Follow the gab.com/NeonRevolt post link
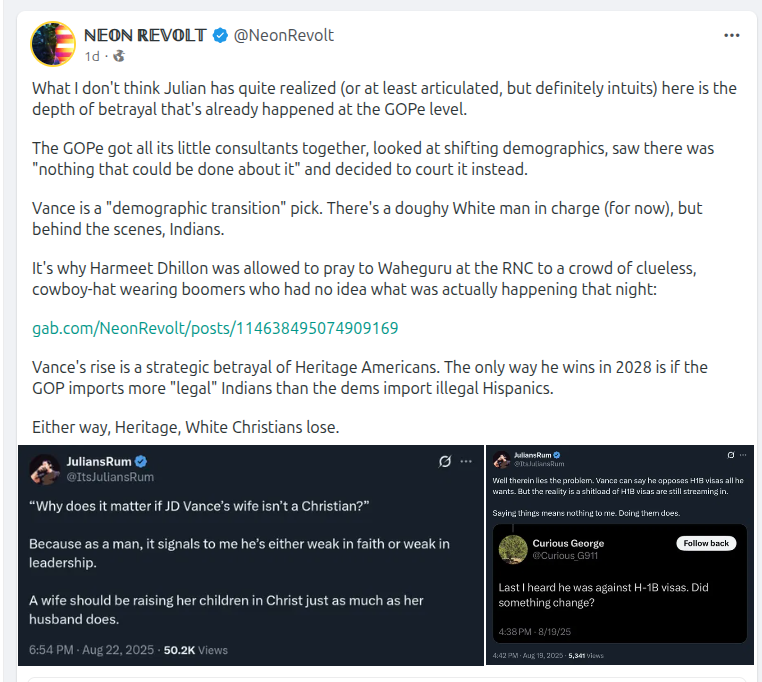 pyautogui.click(x=215, y=328)
